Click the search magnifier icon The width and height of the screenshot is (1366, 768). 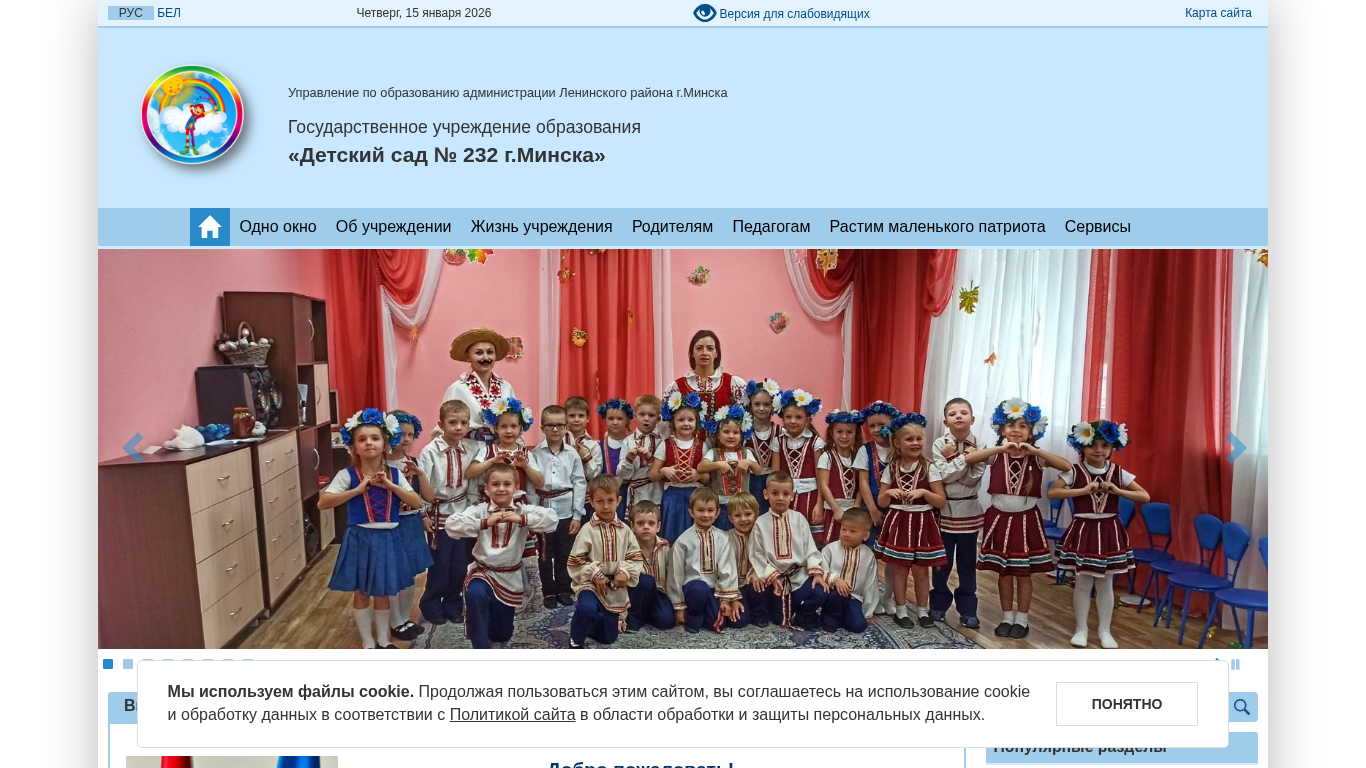click(x=1242, y=707)
